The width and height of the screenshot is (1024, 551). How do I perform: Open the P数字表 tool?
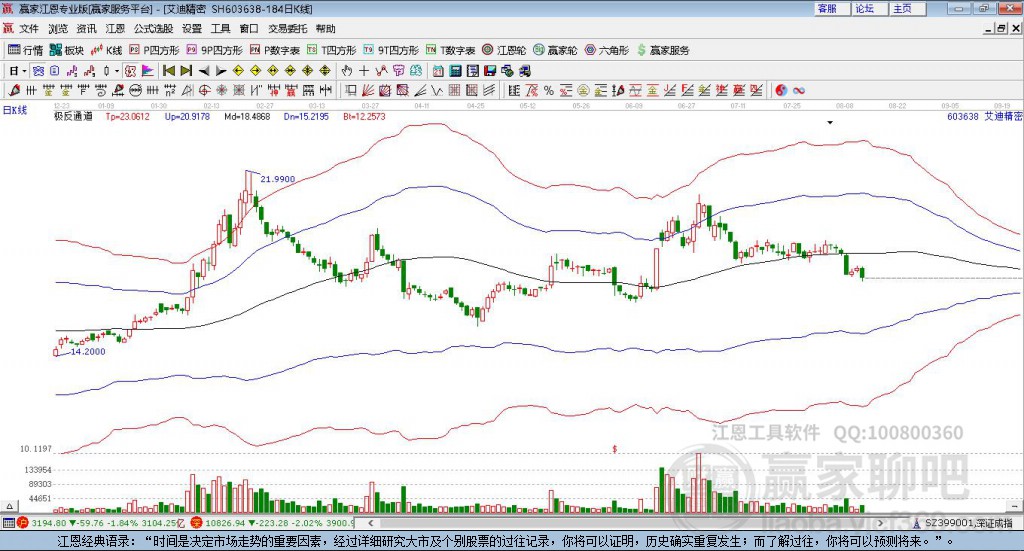[275, 50]
